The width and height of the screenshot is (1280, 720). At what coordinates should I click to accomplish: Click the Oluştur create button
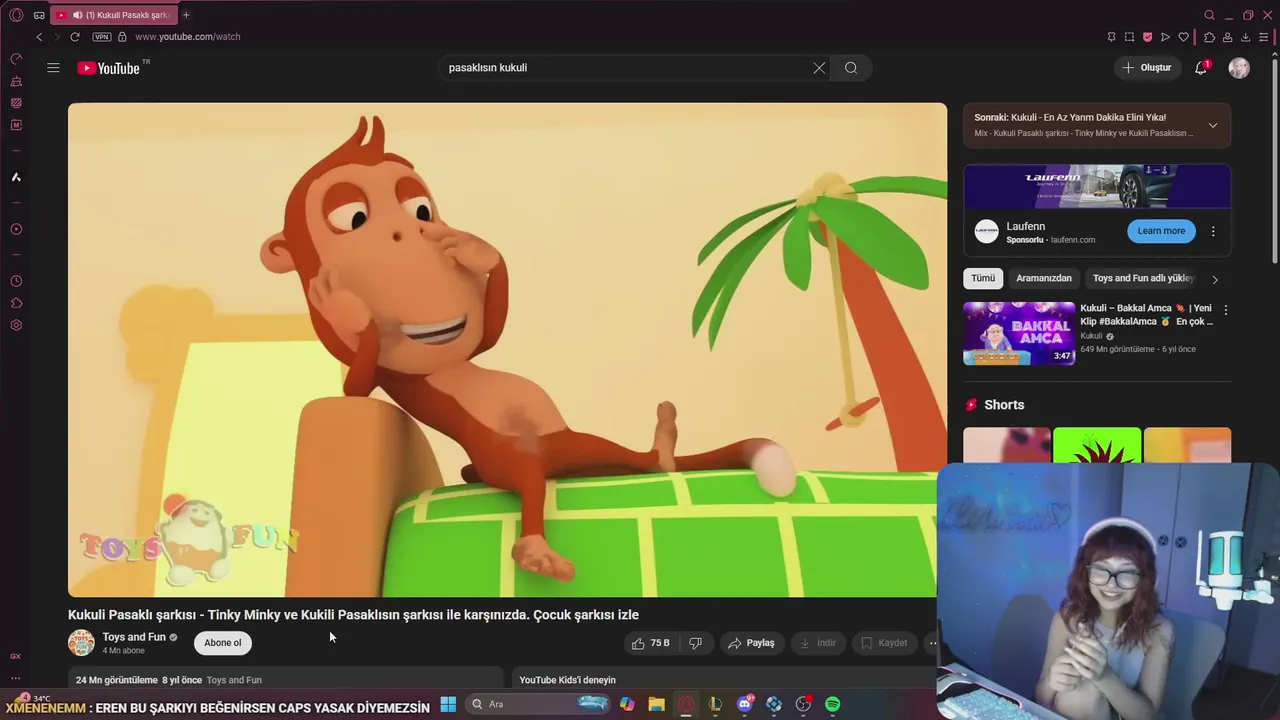(x=1147, y=68)
